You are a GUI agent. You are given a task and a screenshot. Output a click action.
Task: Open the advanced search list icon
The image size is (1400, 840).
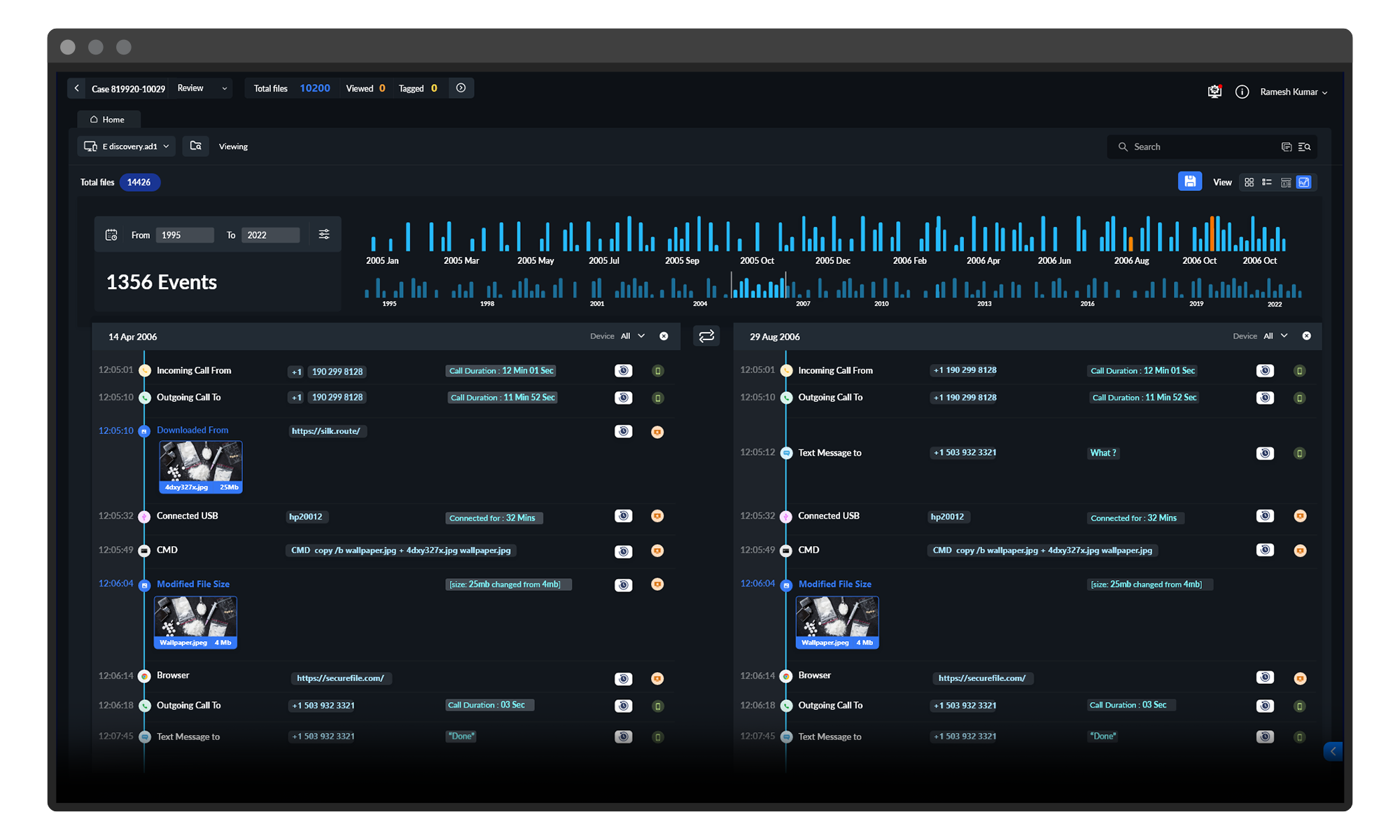(1304, 147)
